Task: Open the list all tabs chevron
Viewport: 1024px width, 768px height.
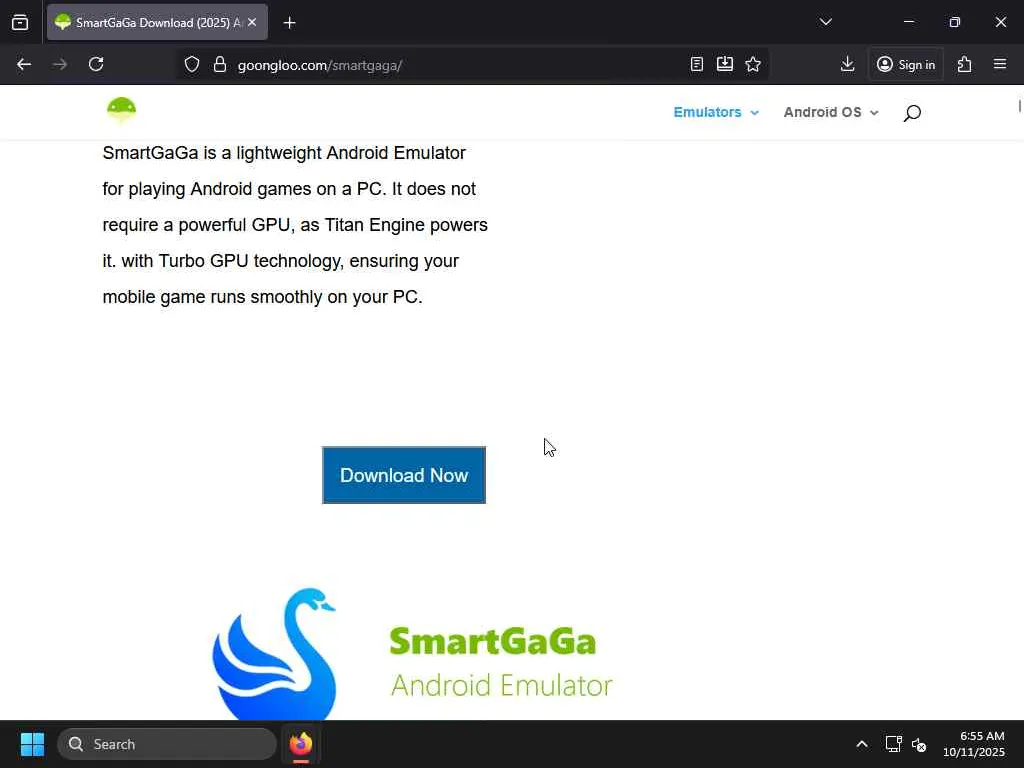Action: tap(825, 22)
